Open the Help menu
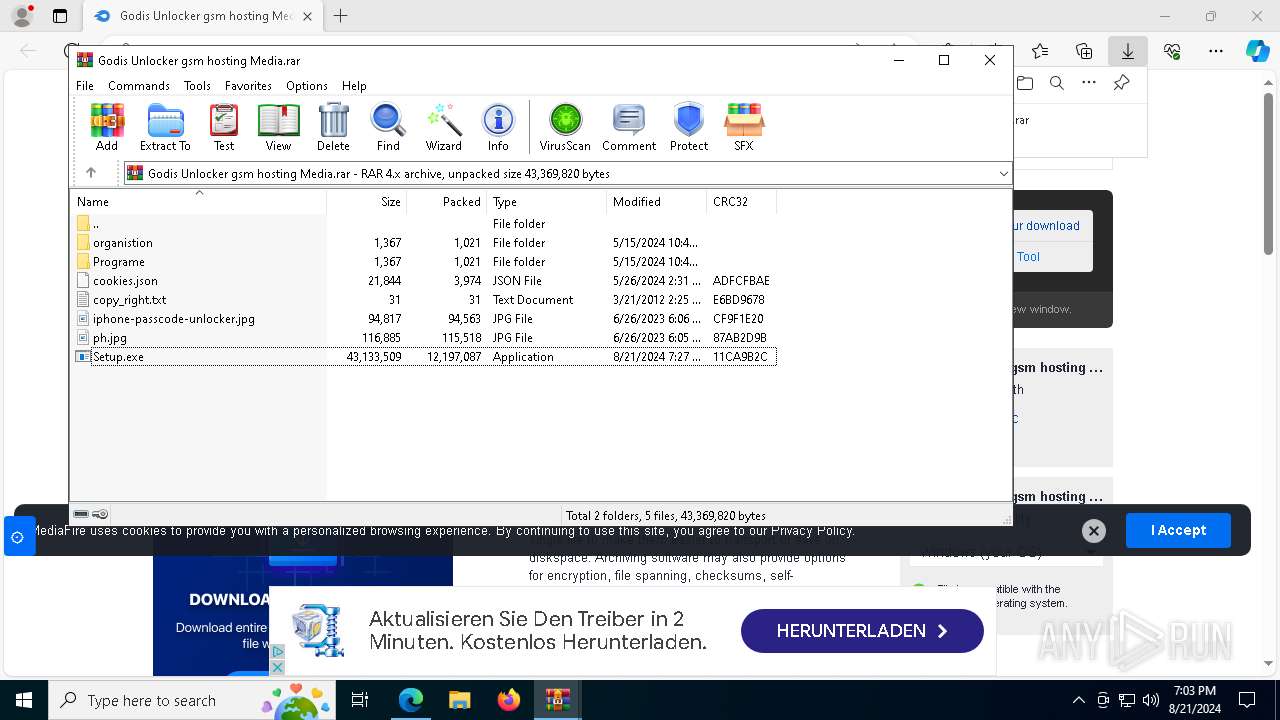The width and height of the screenshot is (1280, 720). [x=354, y=86]
